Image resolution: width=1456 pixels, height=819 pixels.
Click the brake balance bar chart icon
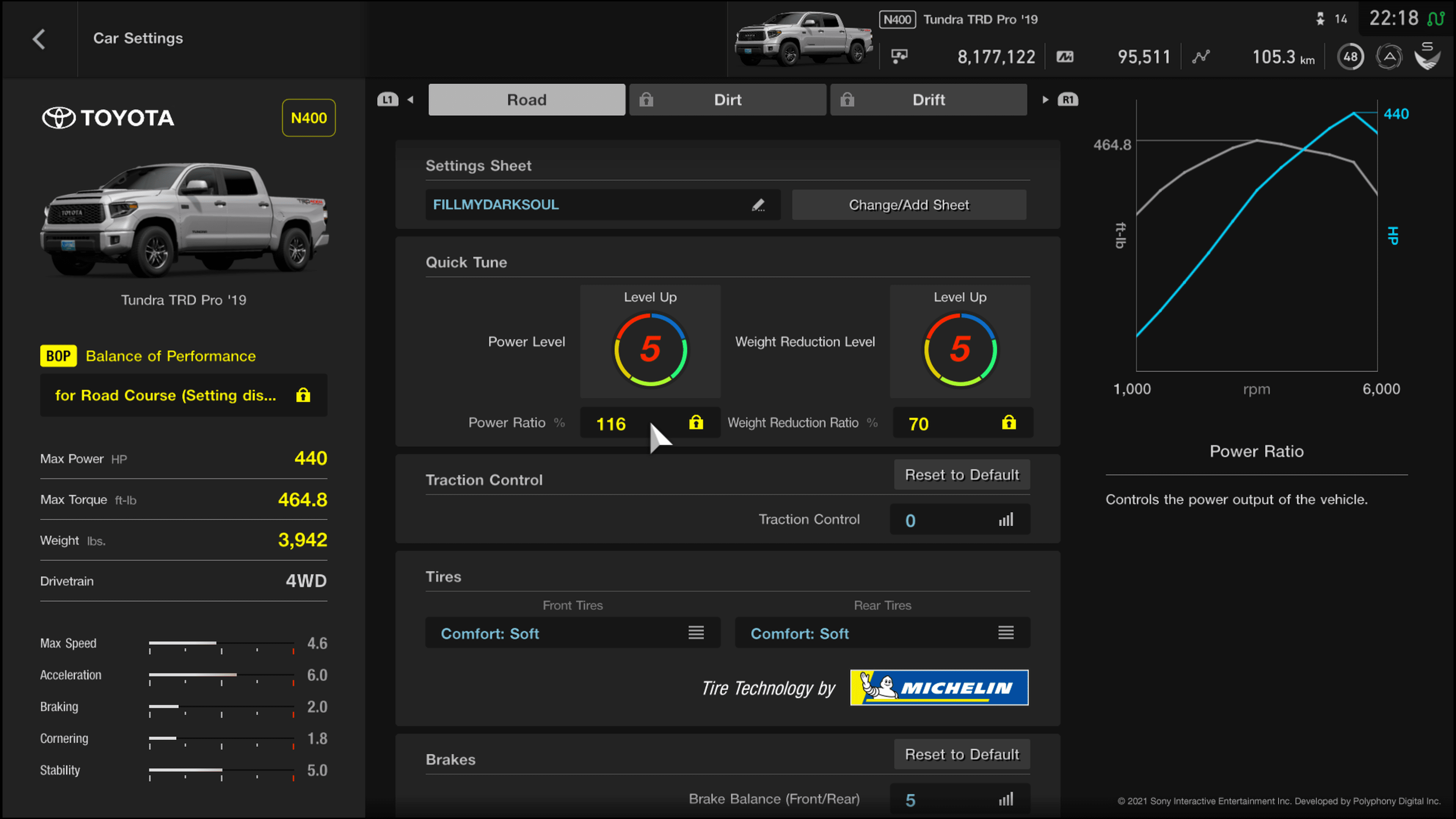click(x=1005, y=798)
